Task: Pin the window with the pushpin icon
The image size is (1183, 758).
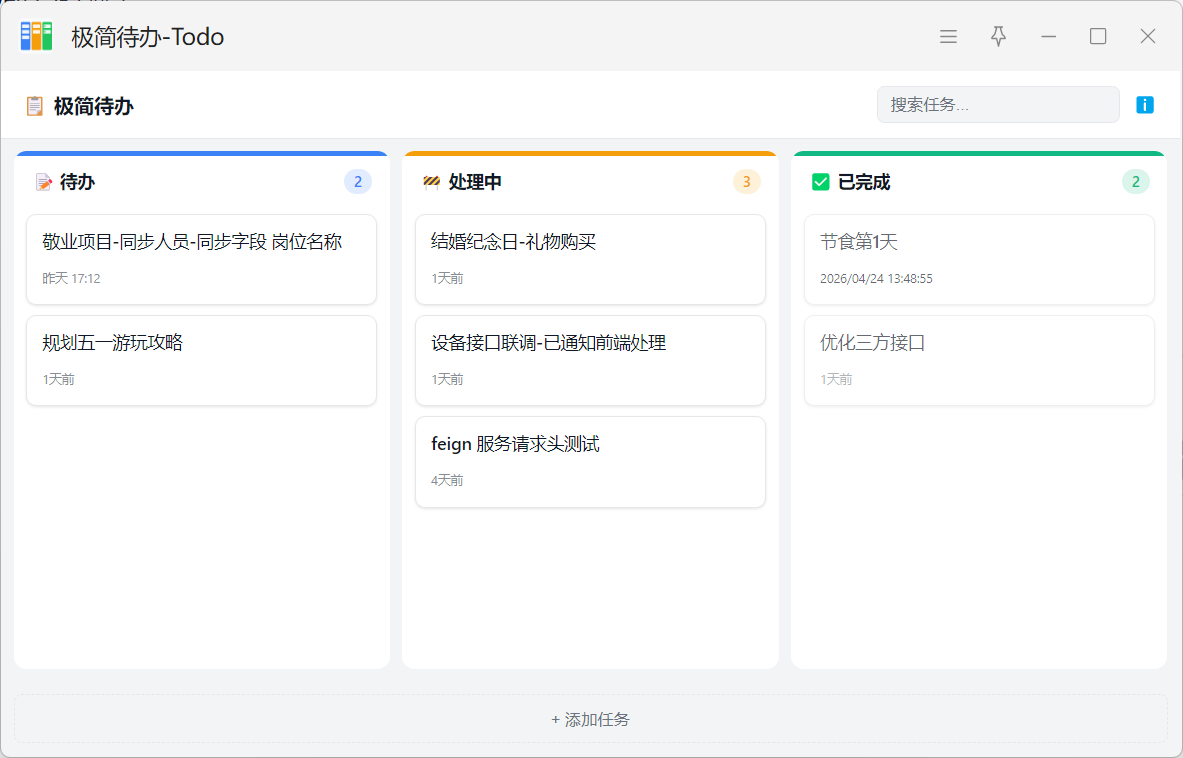Action: pos(998,37)
